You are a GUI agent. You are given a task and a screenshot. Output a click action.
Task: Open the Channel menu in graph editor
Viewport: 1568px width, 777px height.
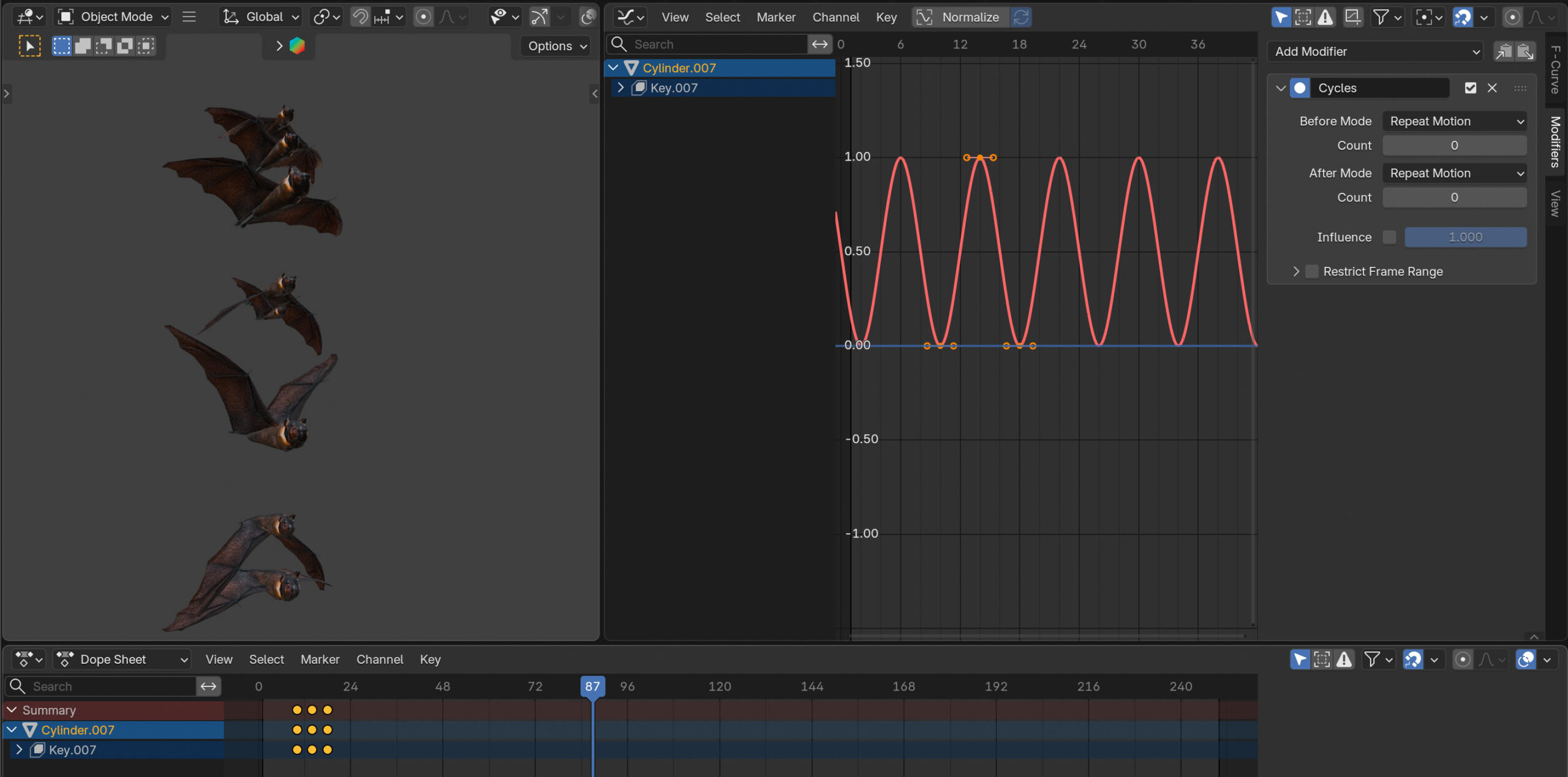pos(835,17)
